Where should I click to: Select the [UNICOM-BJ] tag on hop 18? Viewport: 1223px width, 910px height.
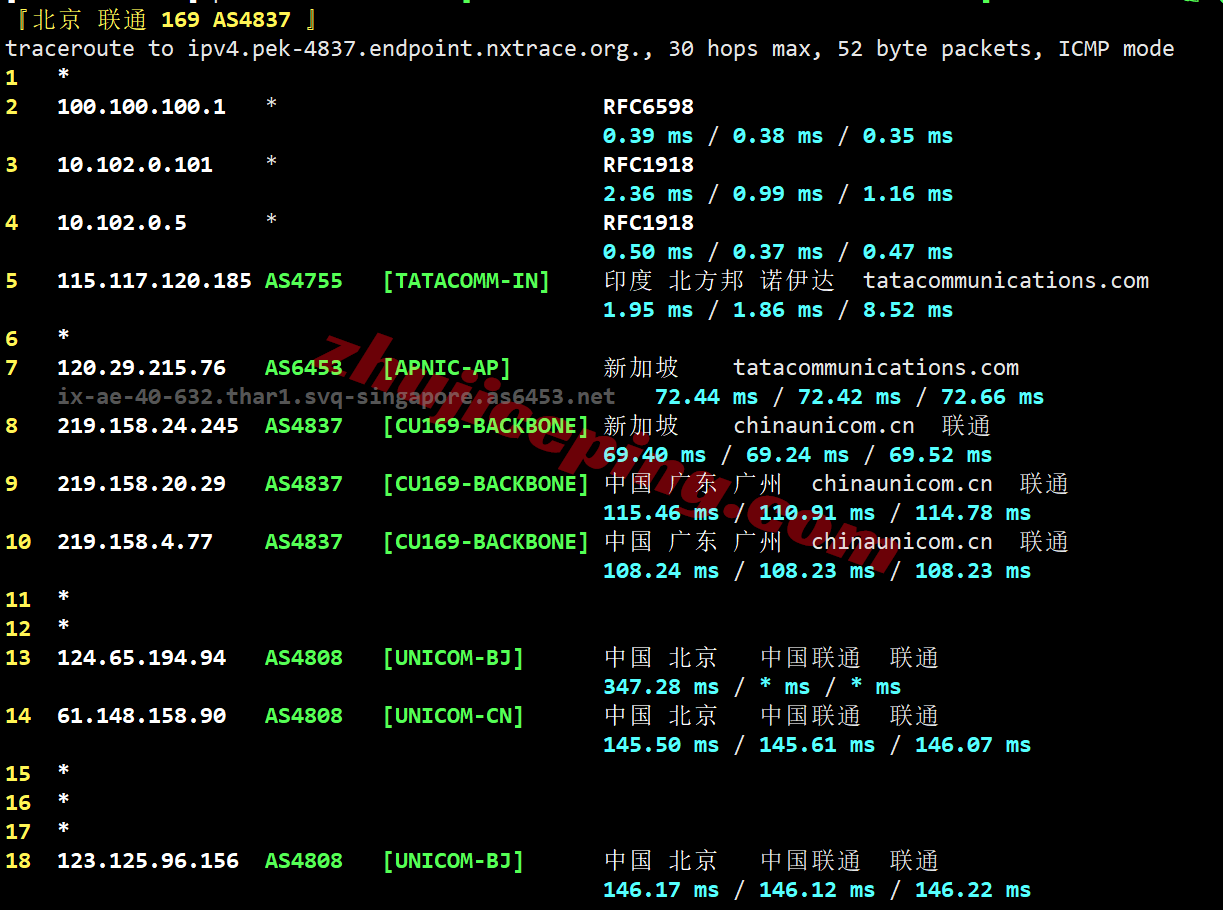(453, 860)
